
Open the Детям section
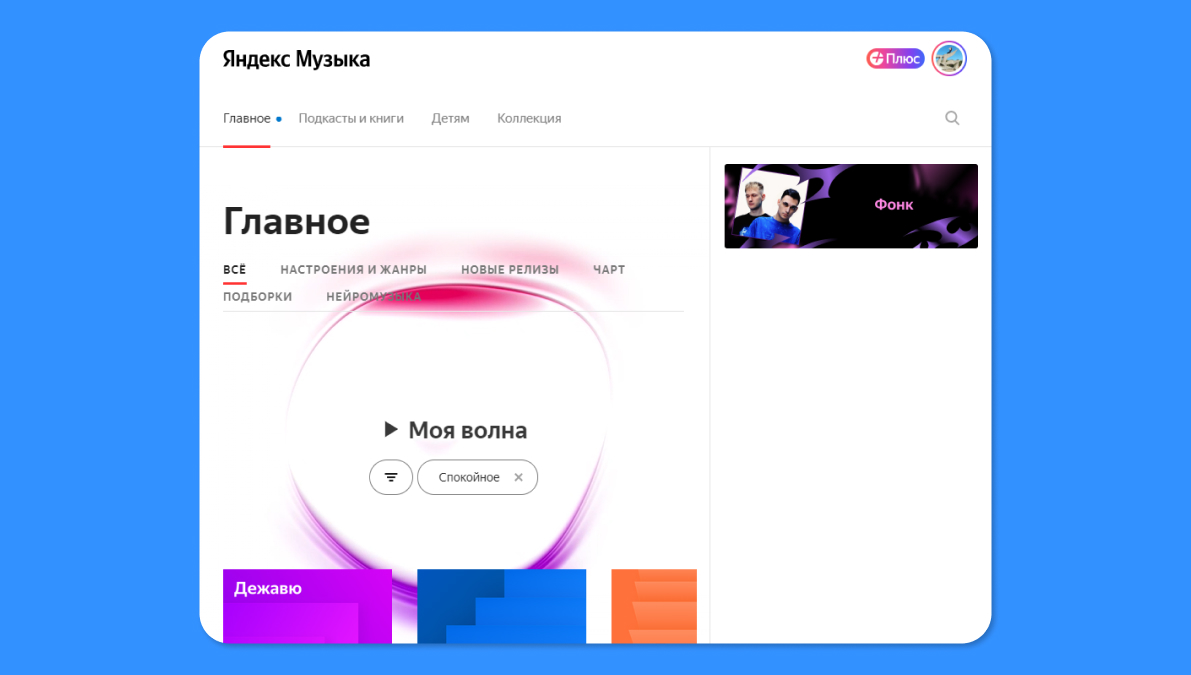click(450, 118)
